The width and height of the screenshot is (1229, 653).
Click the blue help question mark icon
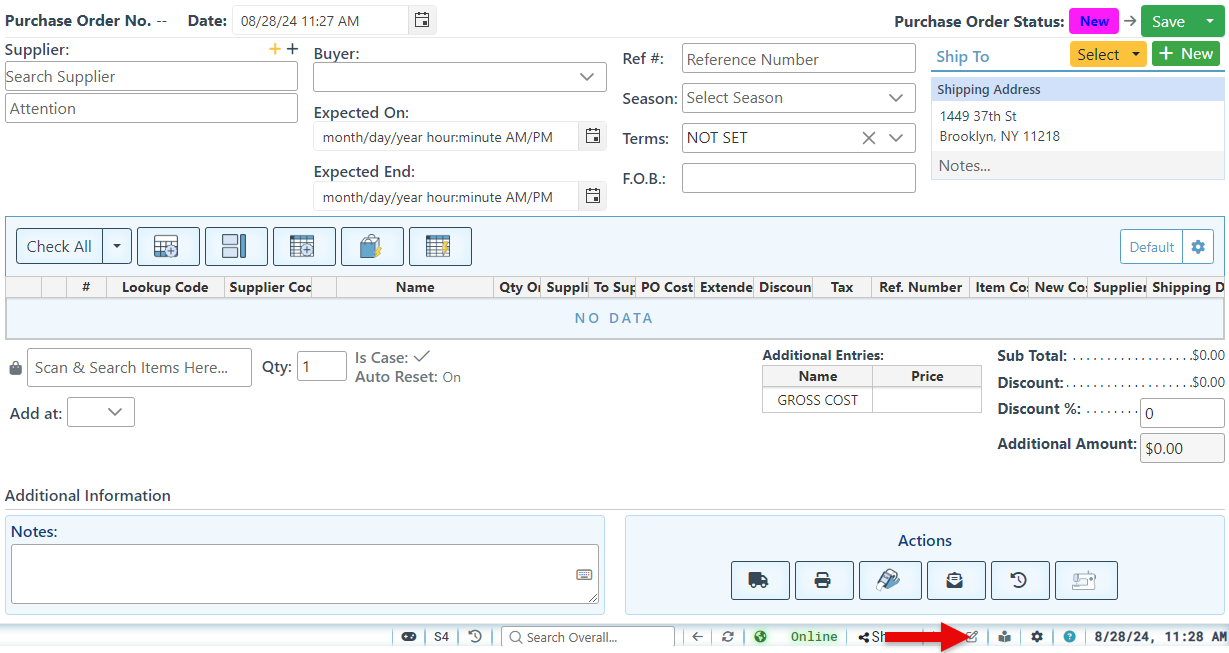(1069, 637)
